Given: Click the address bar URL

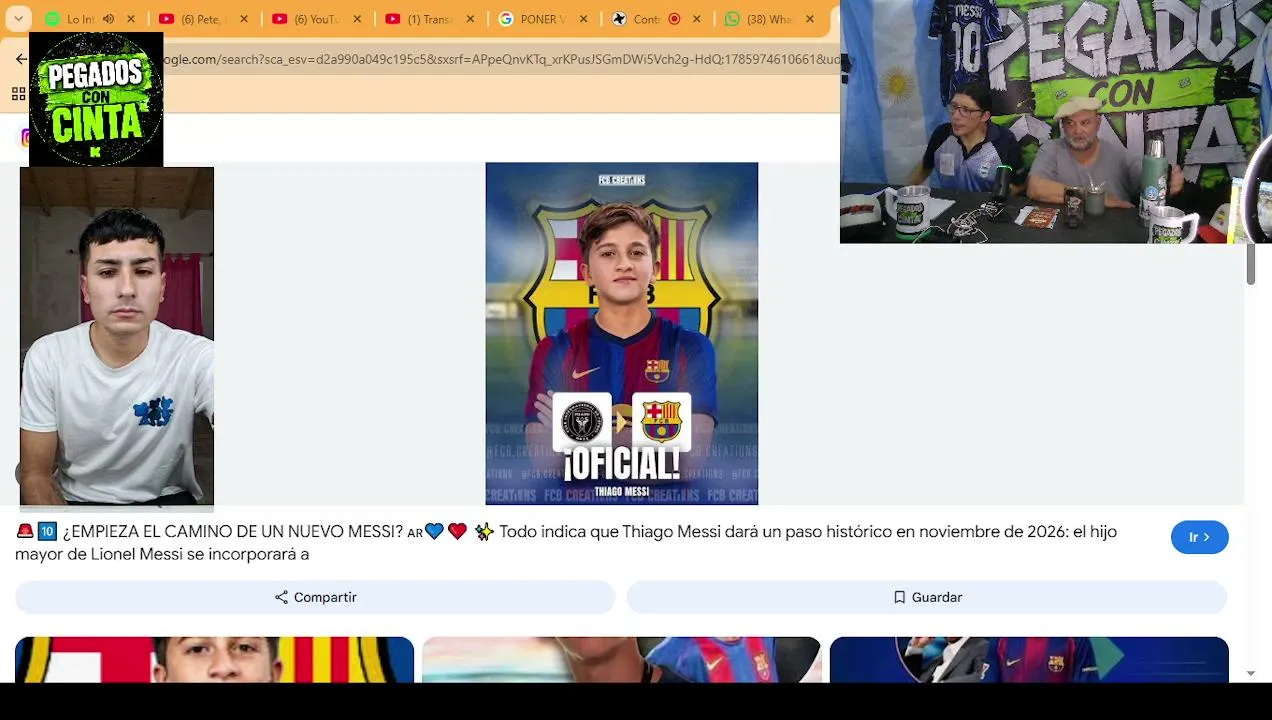Looking at the screenshot, I should click(500, 59).
